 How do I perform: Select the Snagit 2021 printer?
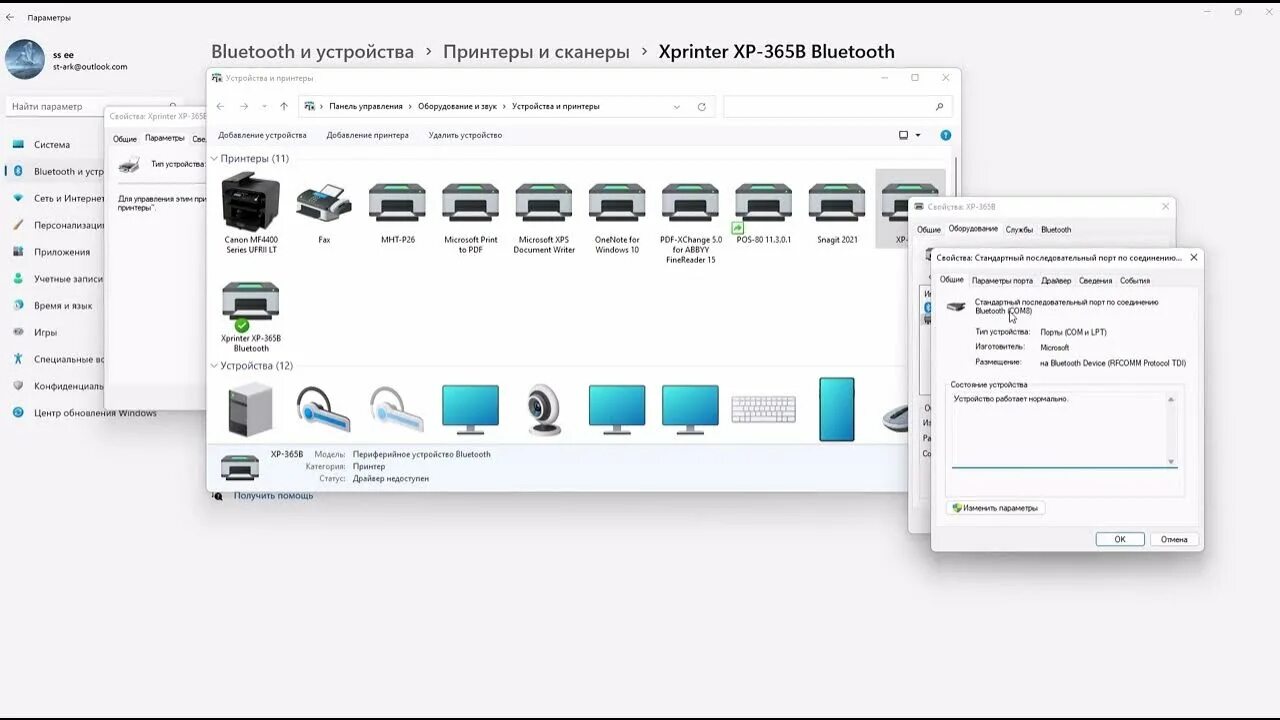[x=837, y=214]
